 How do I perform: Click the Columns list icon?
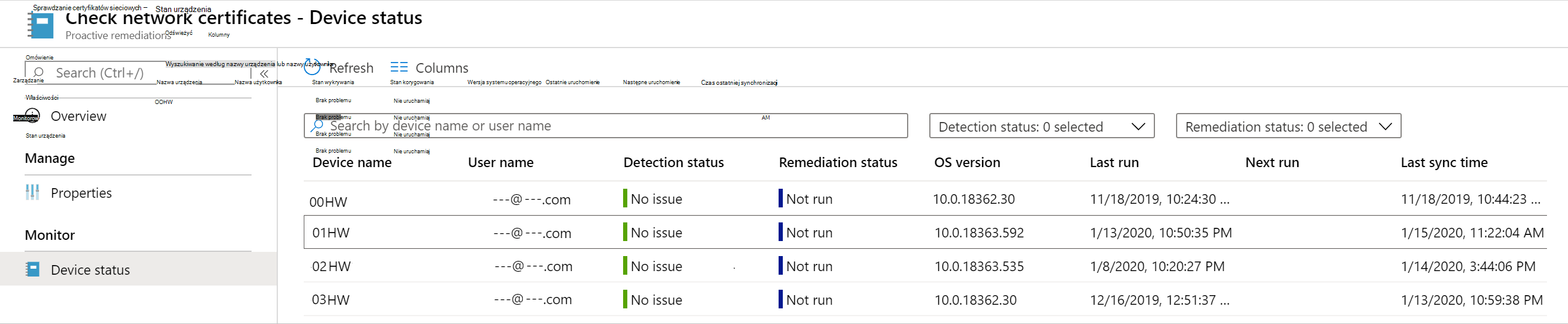pyautogui.click(x=399, y=67)
